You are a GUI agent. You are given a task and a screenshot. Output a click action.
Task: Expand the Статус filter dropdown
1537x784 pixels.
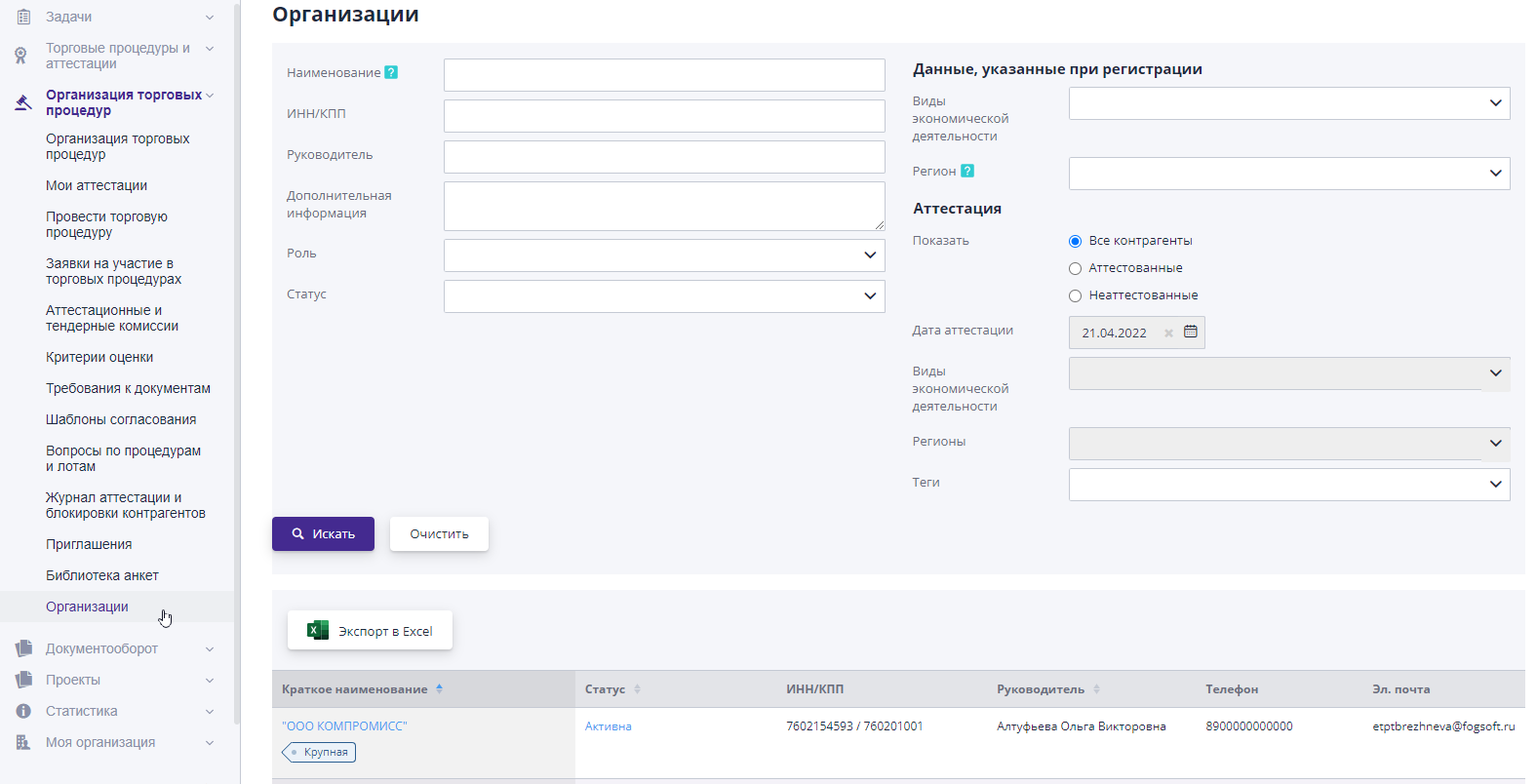664,296
